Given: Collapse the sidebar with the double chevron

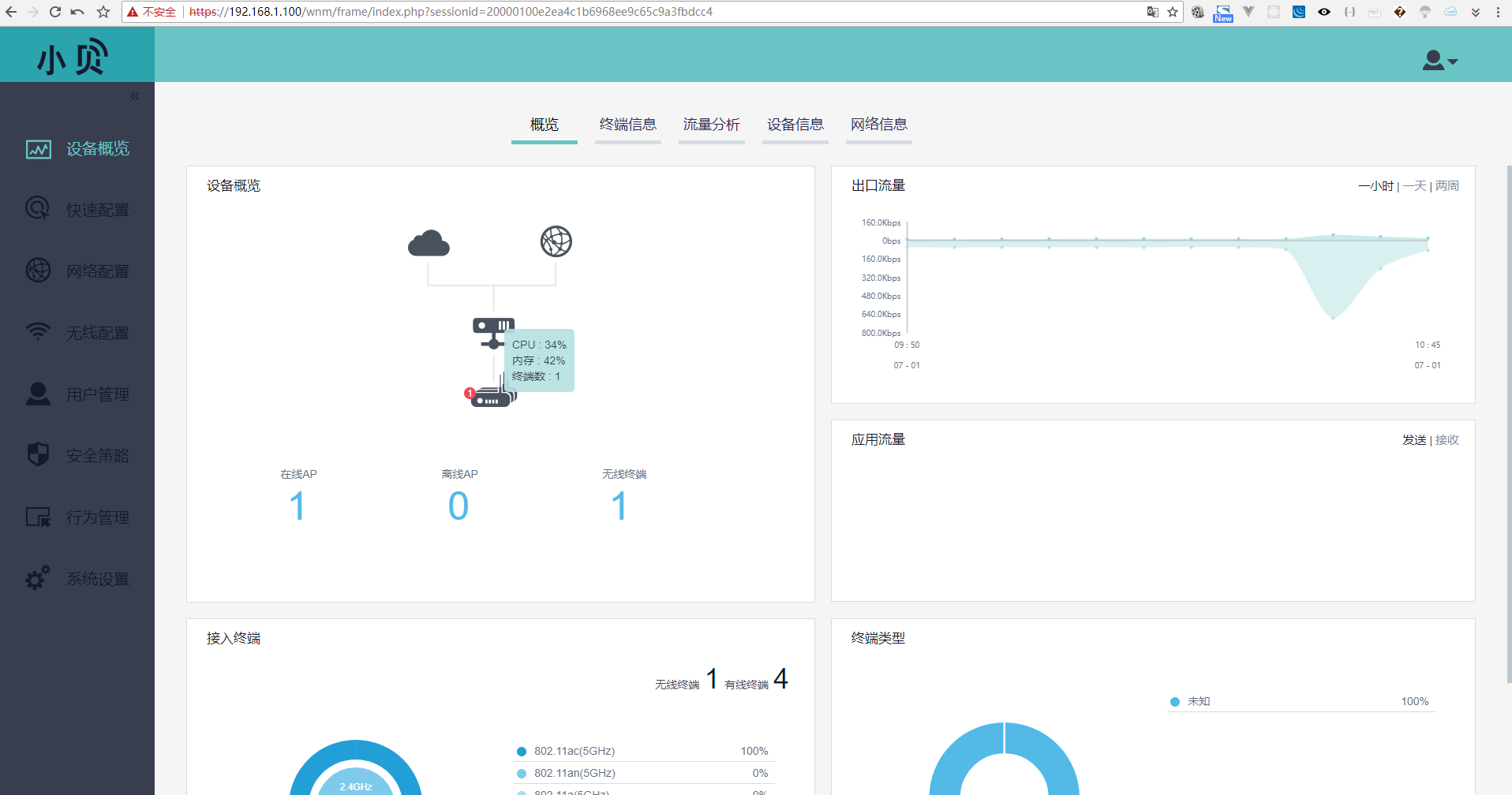Looking at the screenshot, I should 135,96.
